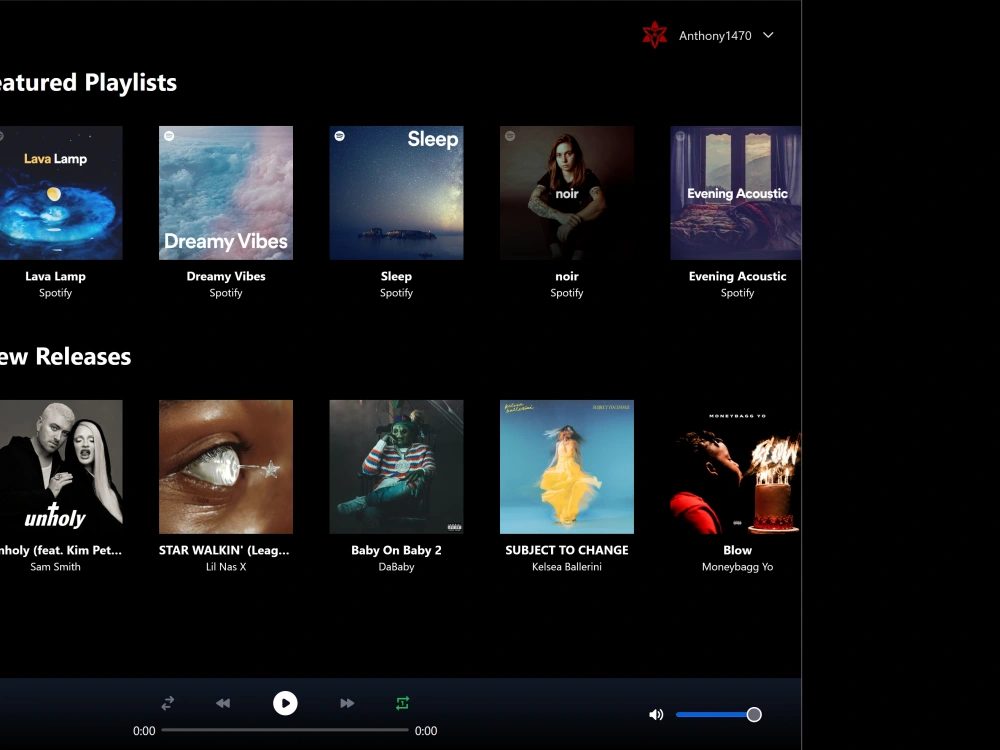Click Spotify label under Sleep
Viewport: 1000px width, 750px height.
396,293
